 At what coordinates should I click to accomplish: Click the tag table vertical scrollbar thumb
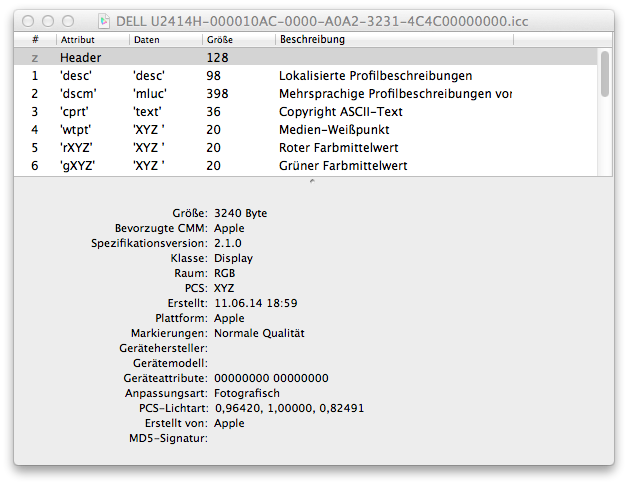point(605,74)
